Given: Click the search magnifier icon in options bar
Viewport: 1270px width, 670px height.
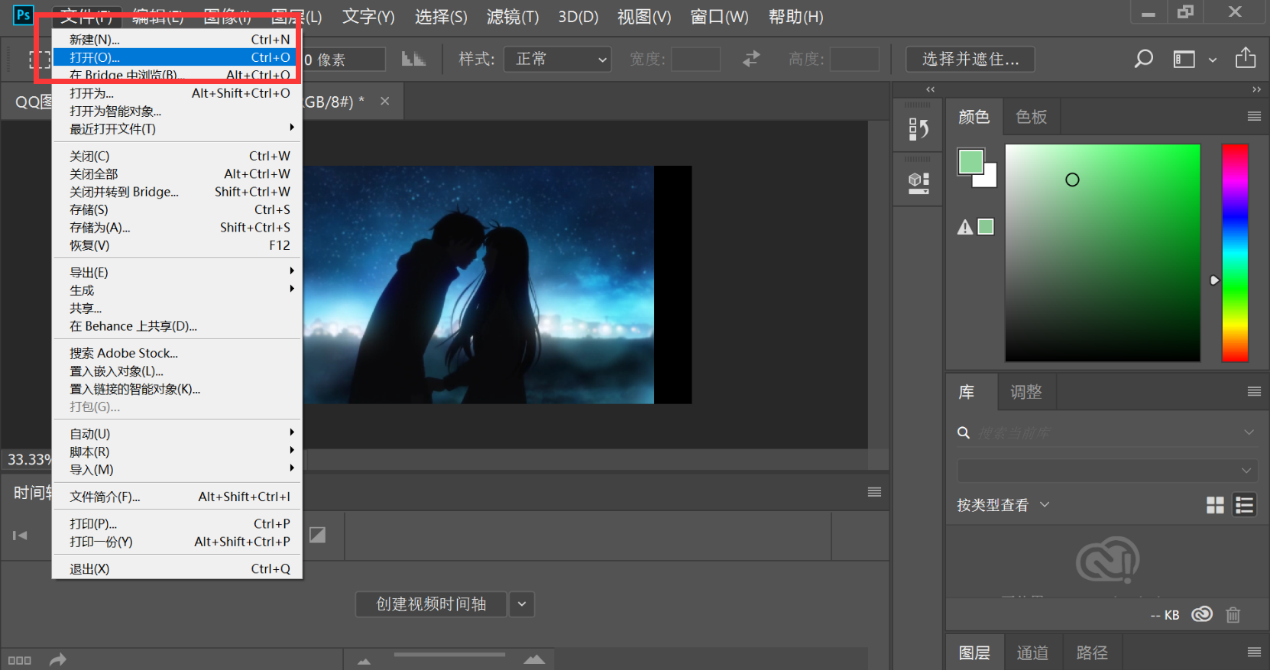Looking at the screenshot, I should pyautogui.click(x=1143, y=59).
